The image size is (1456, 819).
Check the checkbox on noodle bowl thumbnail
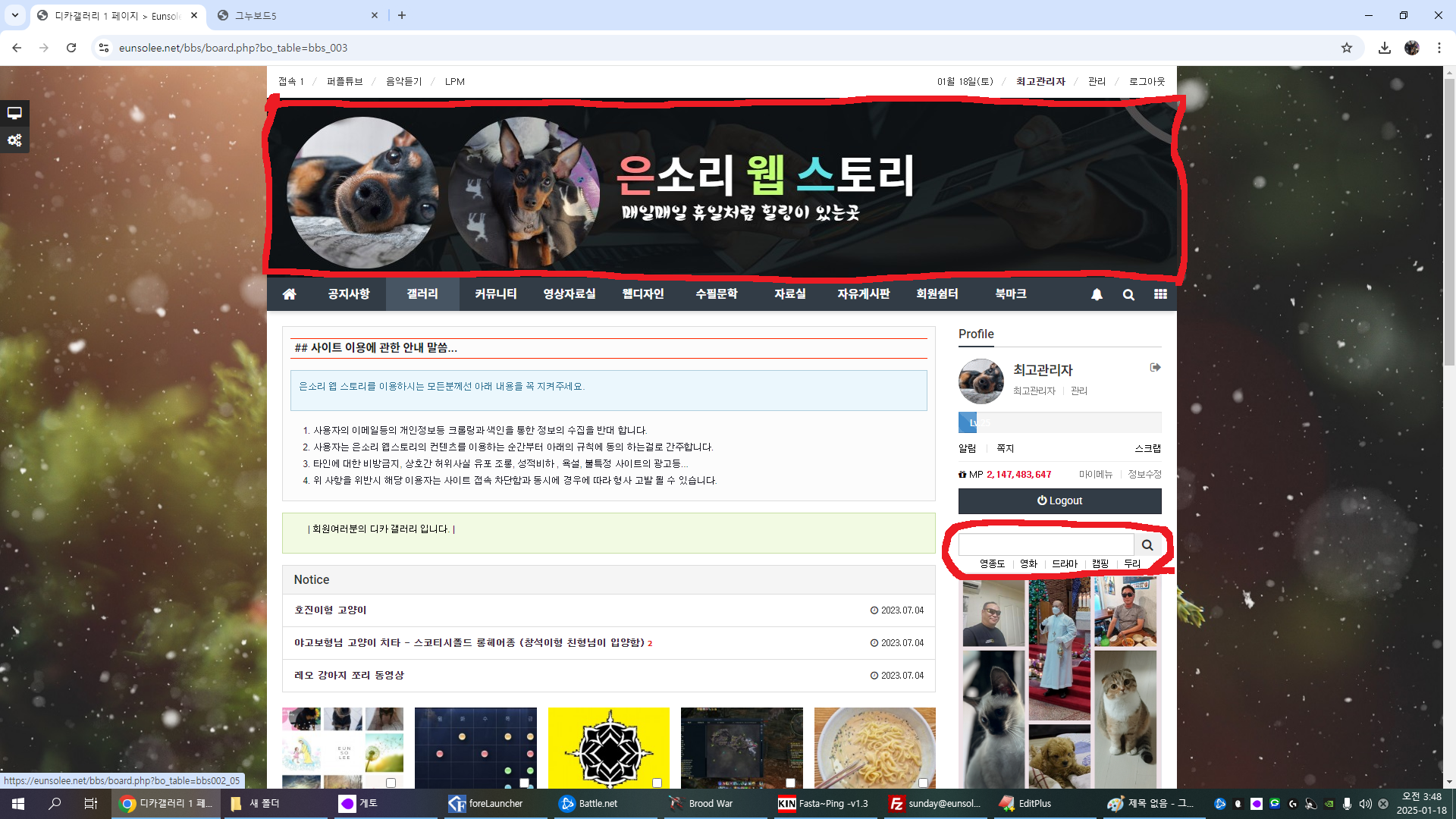923,783
